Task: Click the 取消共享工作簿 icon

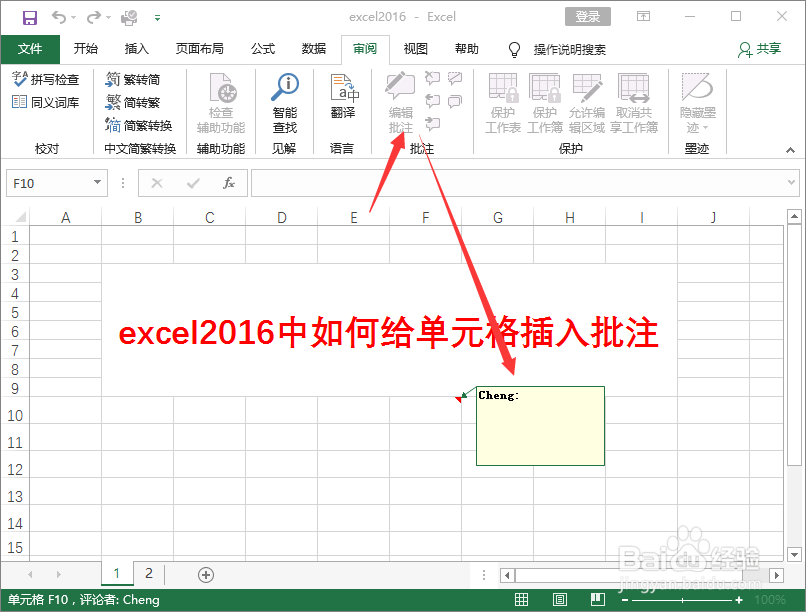Action: click(634, 87)
